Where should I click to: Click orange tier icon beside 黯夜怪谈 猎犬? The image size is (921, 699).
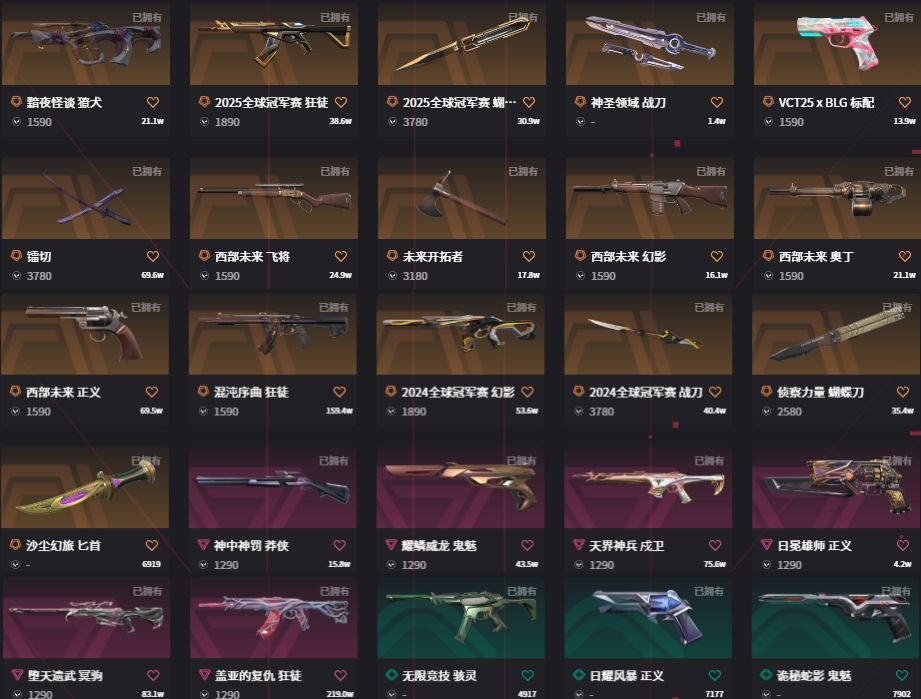click(16, 102)
